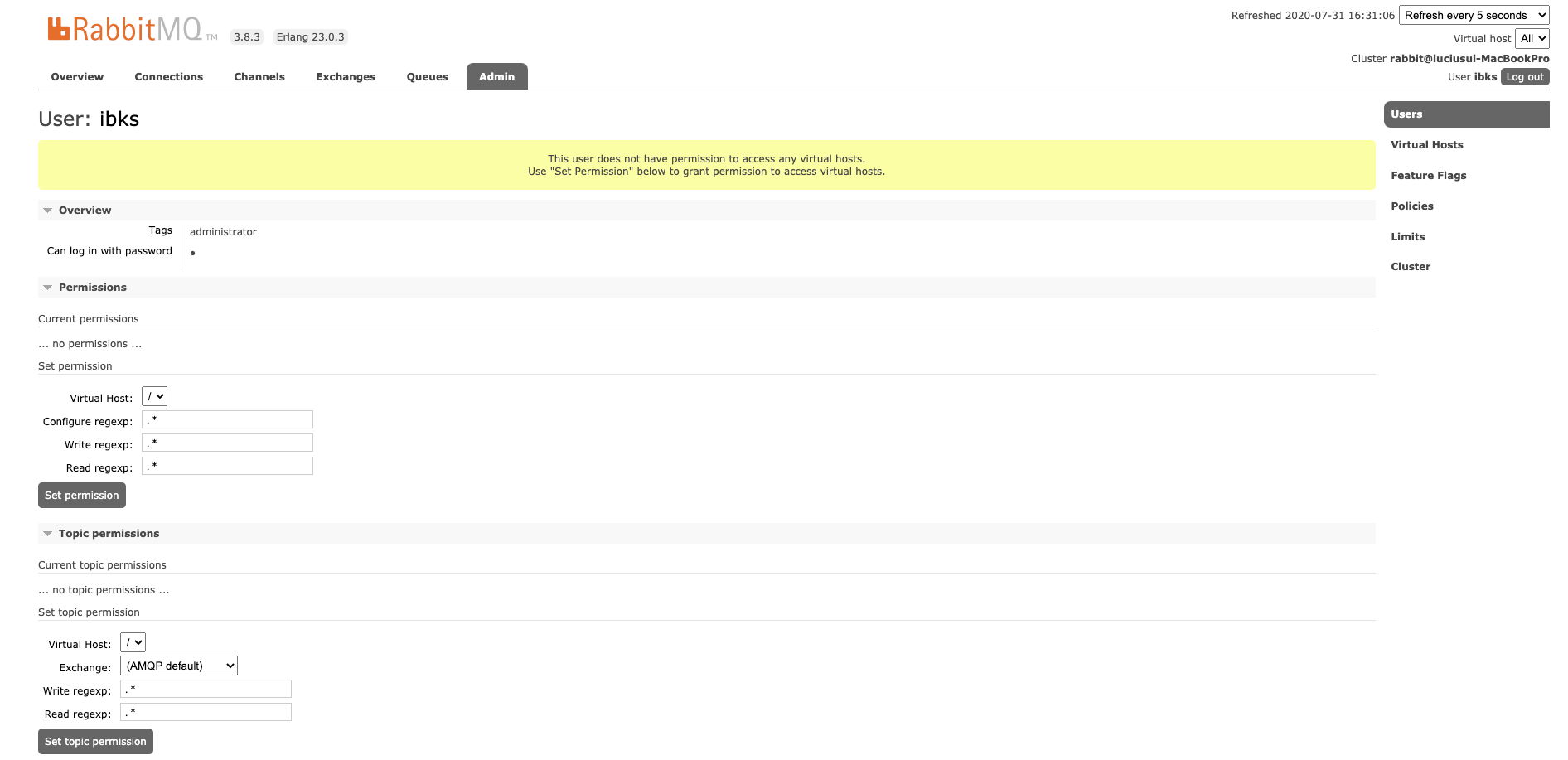This screenshot has height=760, width=1568.
Task: Focus Write regexp field under topic permission
Action: point(206,690)
